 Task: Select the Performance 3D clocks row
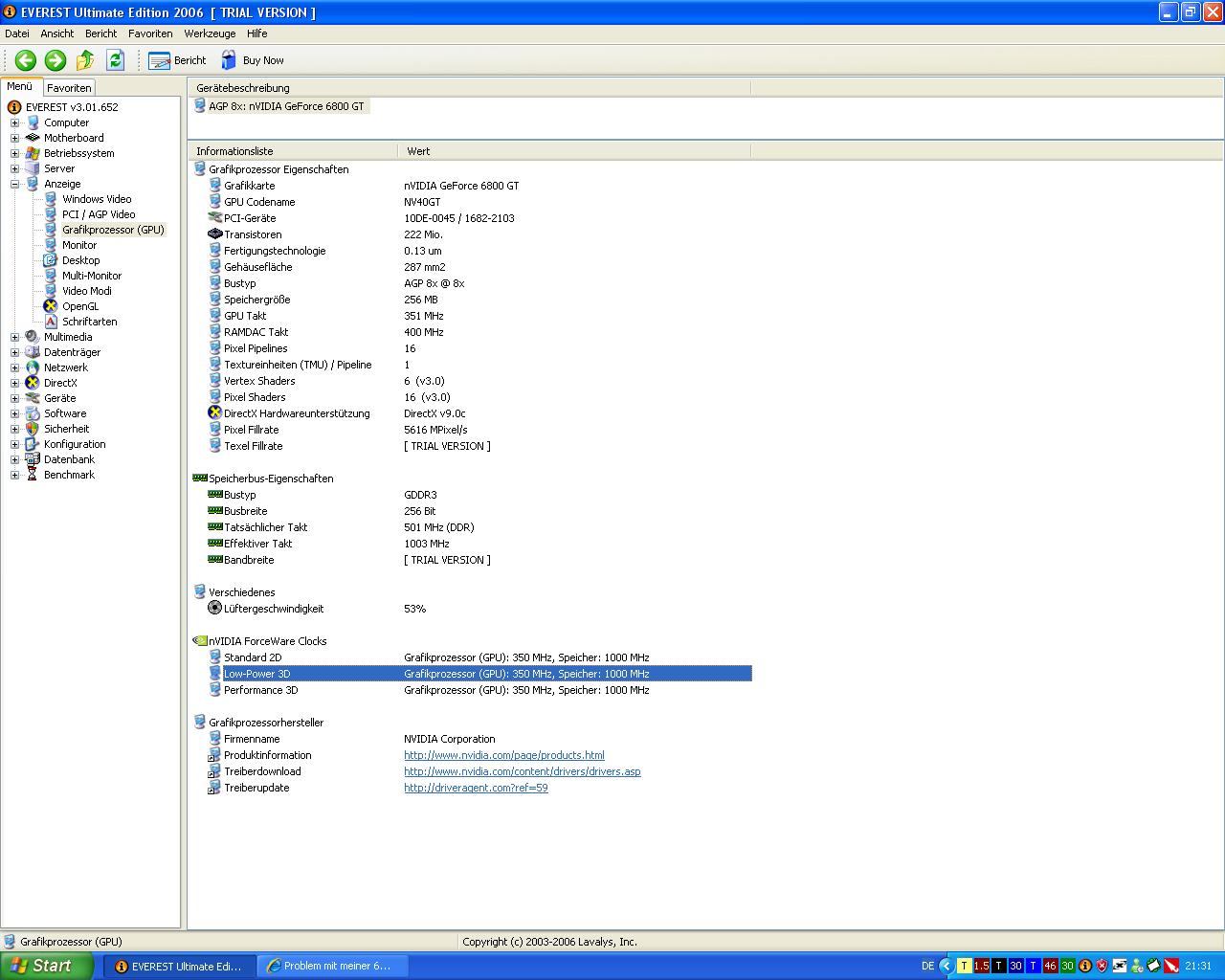(x=471, y=690)
